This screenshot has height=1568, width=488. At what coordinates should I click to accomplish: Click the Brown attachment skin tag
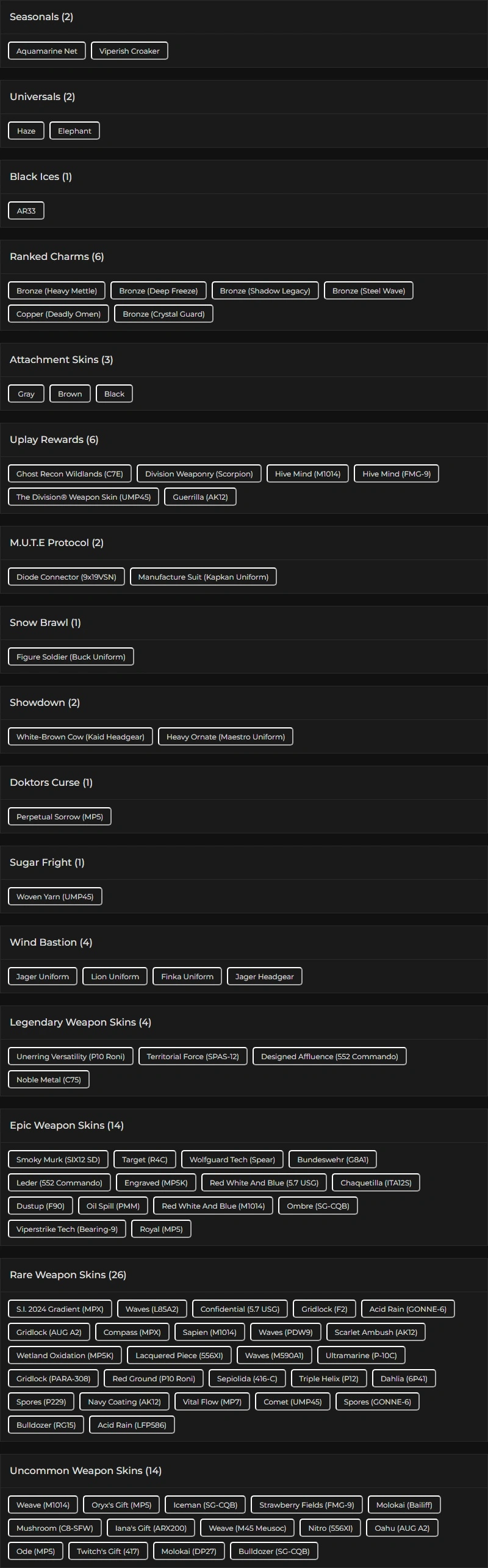coord(70,394)
